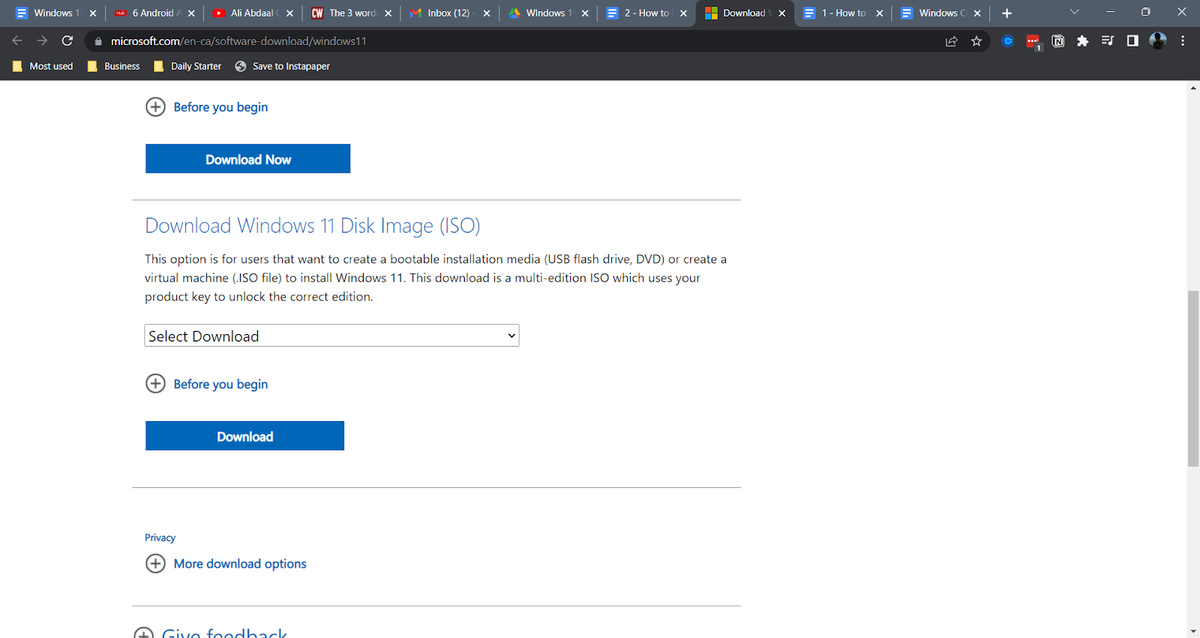Close the 6 Android tab

[x=190, y=13]
